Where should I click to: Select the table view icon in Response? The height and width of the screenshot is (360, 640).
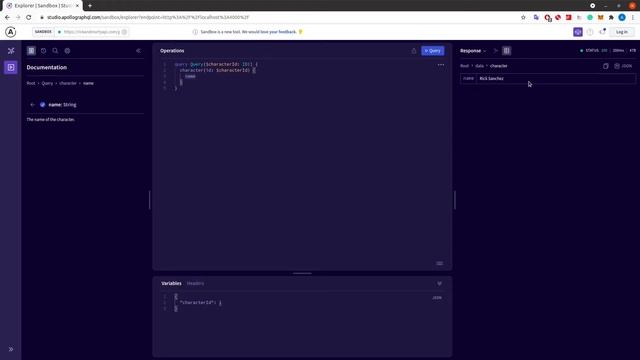coord(507,51)
